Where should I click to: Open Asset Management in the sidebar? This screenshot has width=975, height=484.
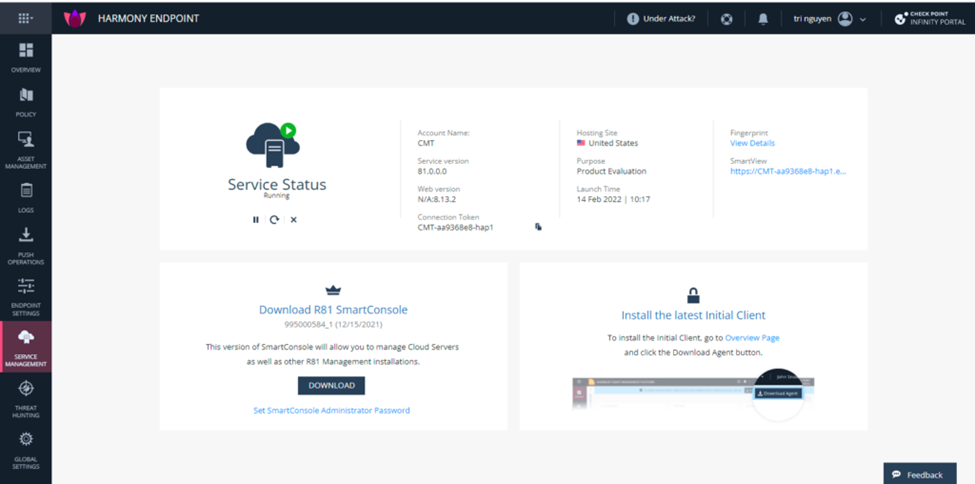coord(25,150)
